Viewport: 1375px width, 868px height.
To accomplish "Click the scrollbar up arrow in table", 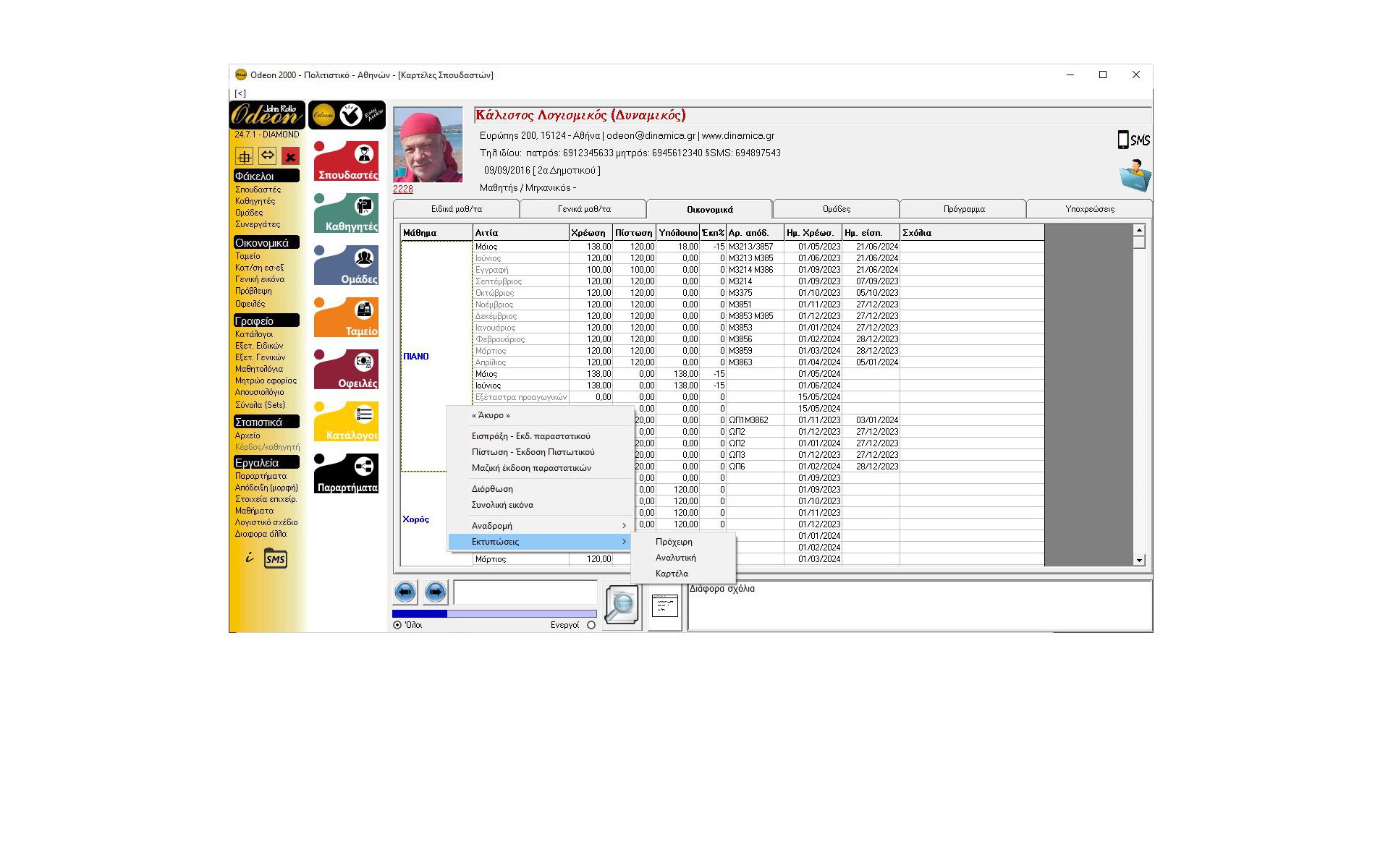I will [x=1139, y=230].
